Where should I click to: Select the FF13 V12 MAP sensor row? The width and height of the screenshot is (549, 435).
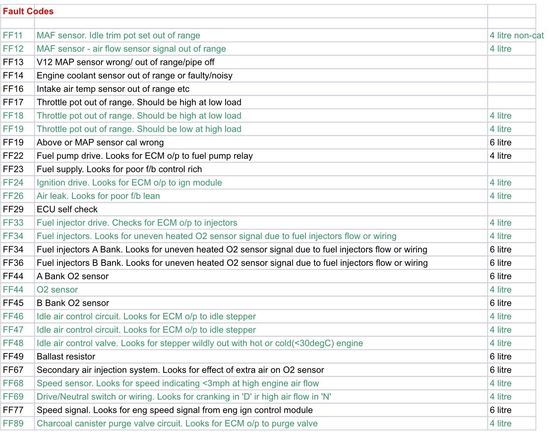tap(268, 62)
